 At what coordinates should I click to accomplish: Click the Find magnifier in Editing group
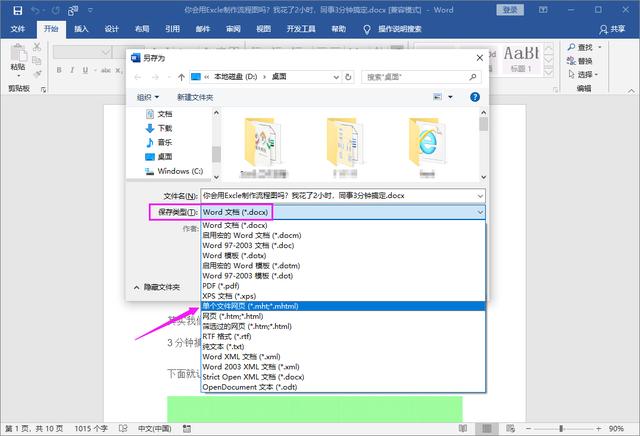click(x=571, y=47)
